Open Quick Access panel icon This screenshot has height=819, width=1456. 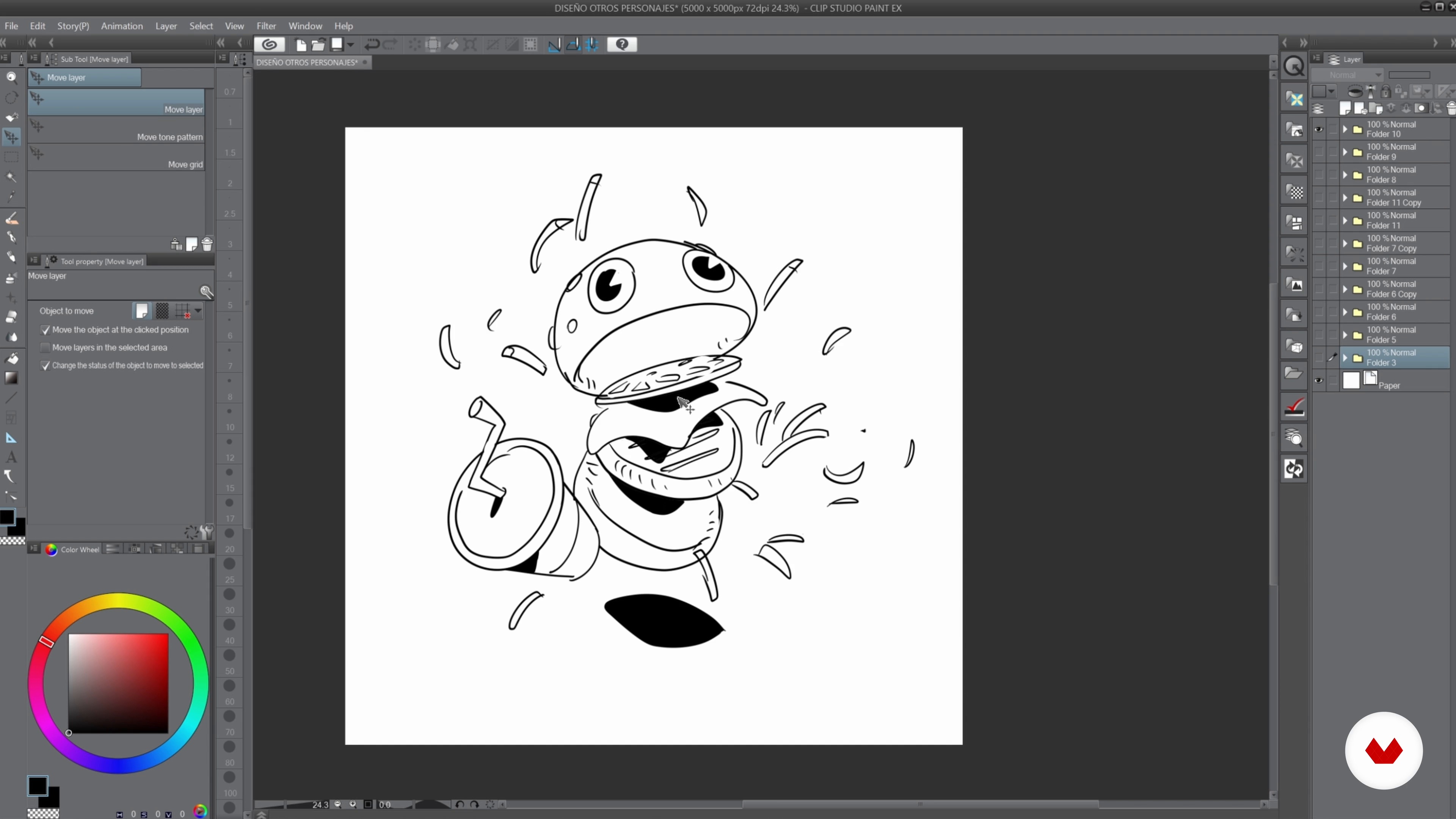[1294, 67]
